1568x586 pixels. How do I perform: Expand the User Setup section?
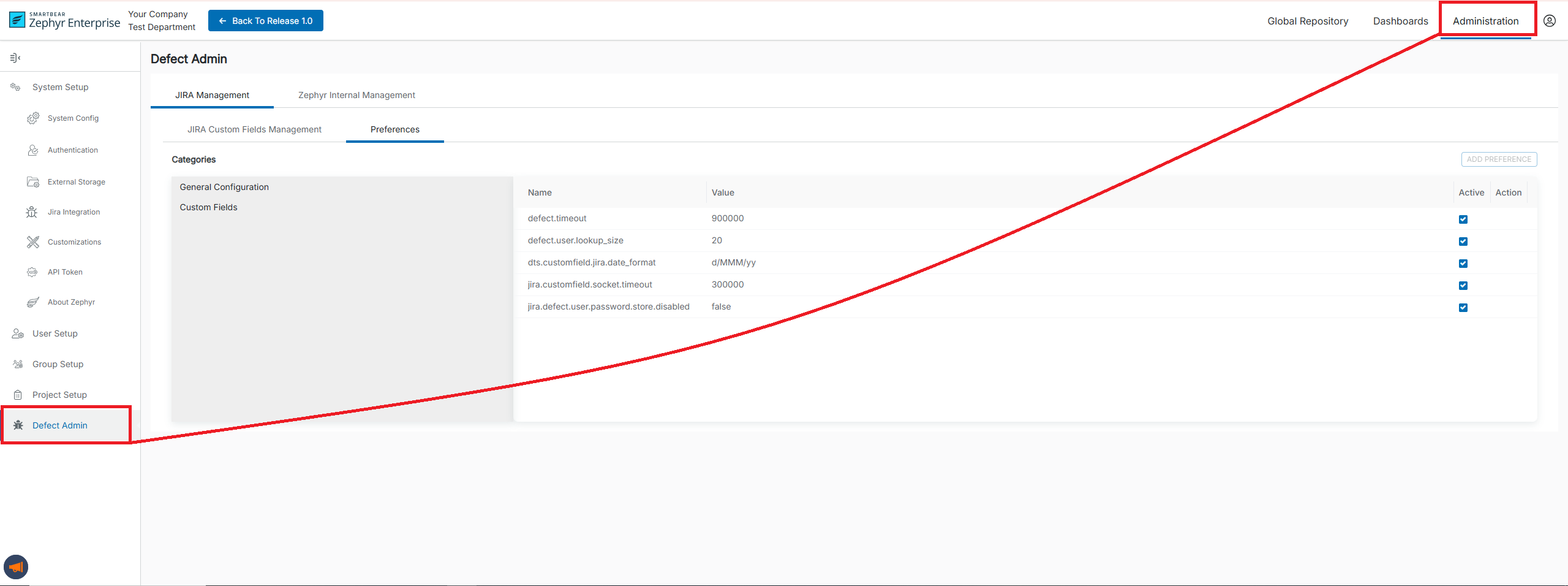pos(55,333)
